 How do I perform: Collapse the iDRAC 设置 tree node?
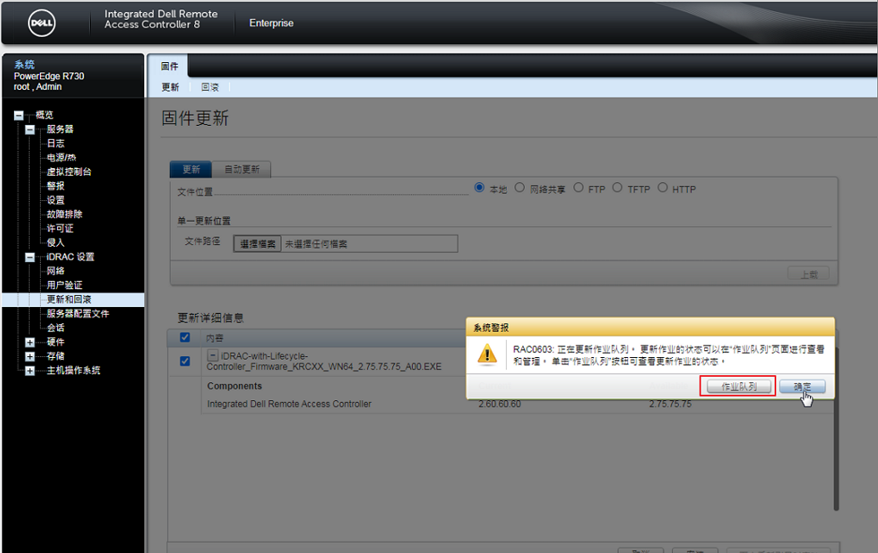pos(30,257)
